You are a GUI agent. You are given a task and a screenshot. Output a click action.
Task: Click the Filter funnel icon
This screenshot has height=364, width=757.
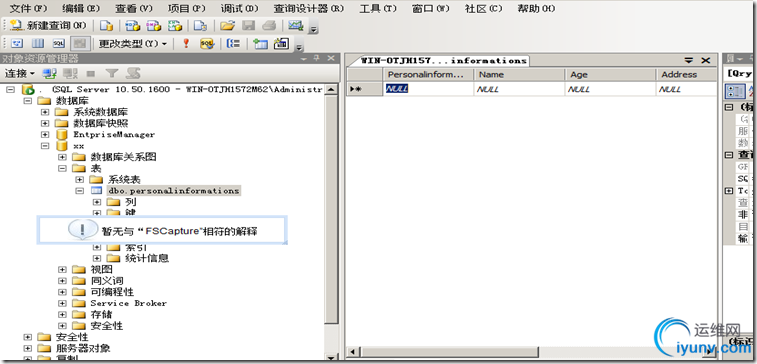pos(112,73)
